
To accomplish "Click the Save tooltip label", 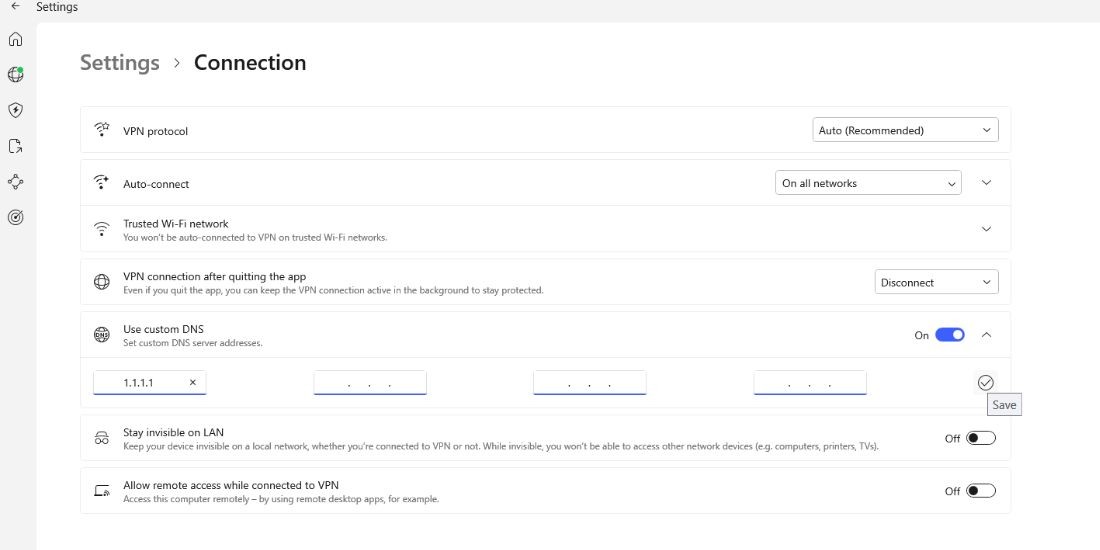I will [x=1004, y=405].
